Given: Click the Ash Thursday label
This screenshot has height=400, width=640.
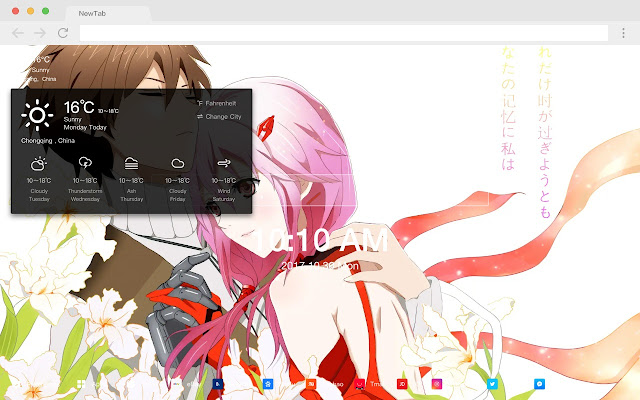Looking at the screenshot, I should [131, 195].
